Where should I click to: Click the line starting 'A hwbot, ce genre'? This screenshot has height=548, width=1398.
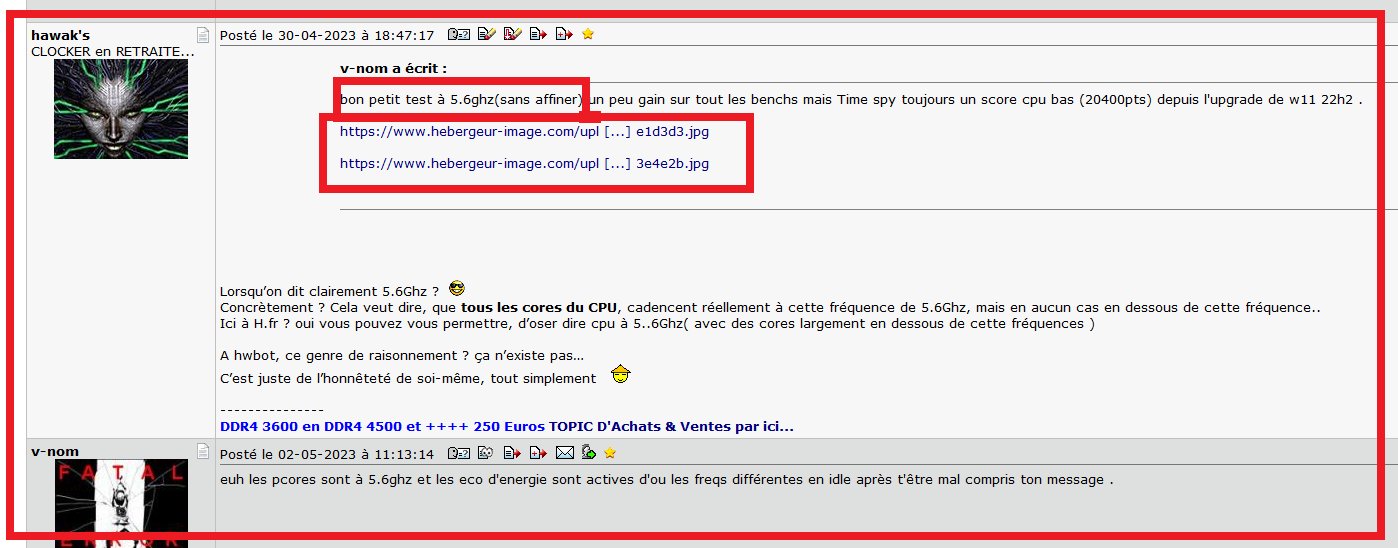tap(402, 355)
